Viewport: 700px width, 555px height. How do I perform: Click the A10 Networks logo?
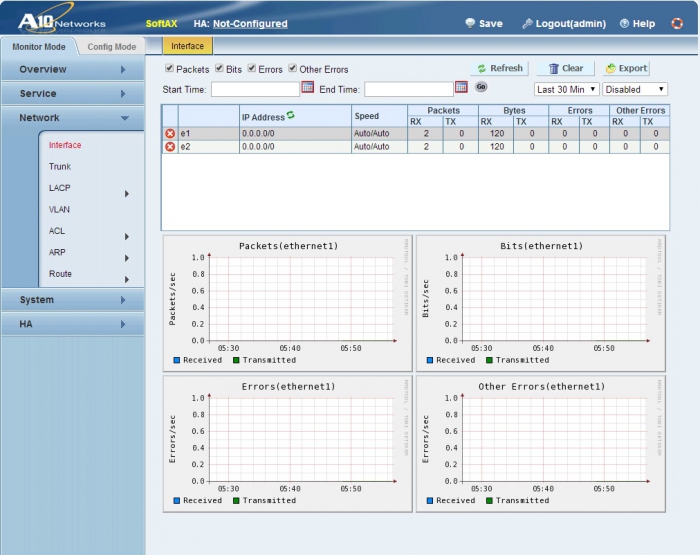coord(62,21)
